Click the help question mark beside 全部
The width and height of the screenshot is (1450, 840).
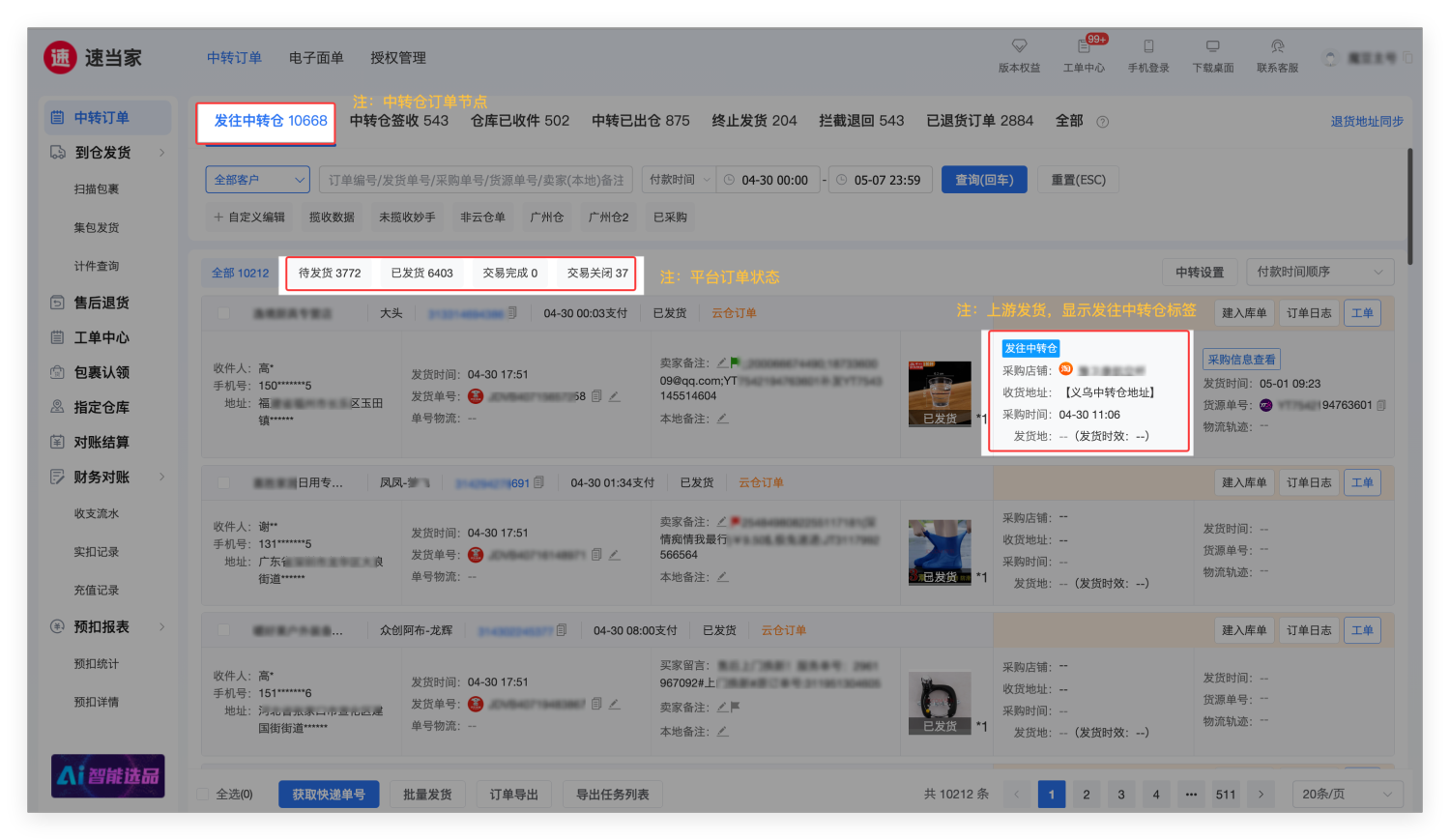click(x=1103, y=122)
